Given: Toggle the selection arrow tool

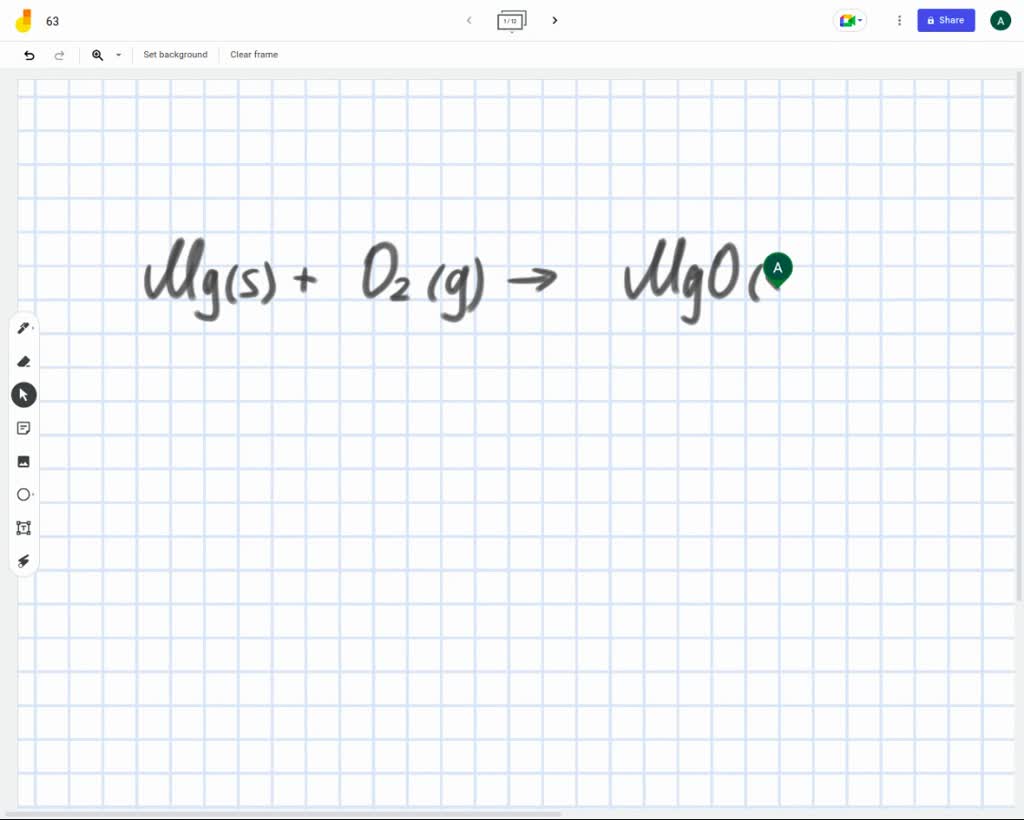Looking at the screenshot, I should tap(24, 394).
